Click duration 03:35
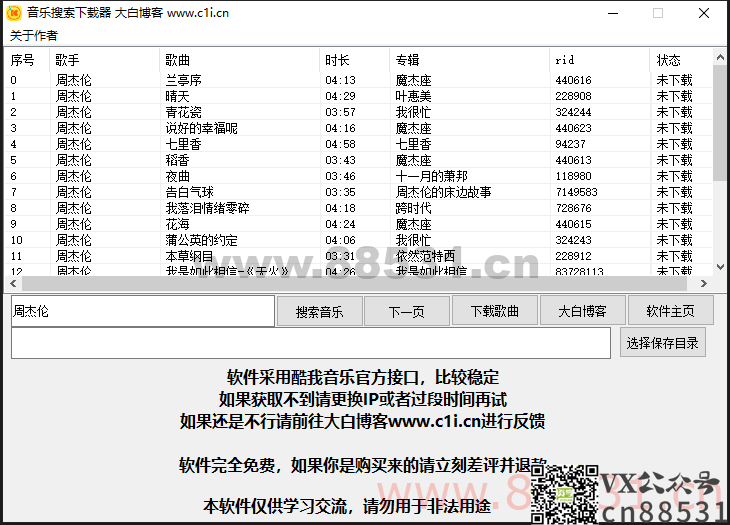The image size is (730, 525). (x=340, y=192)
